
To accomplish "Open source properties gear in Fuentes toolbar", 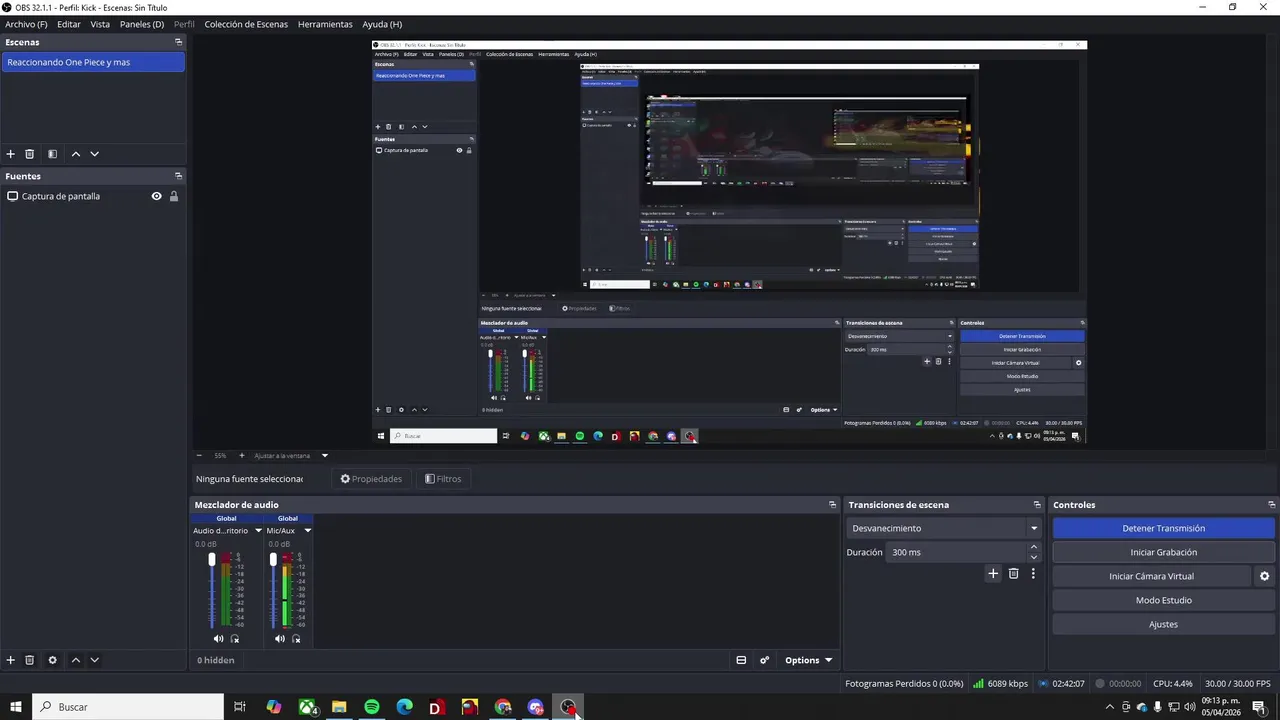I will click(52, 660).
